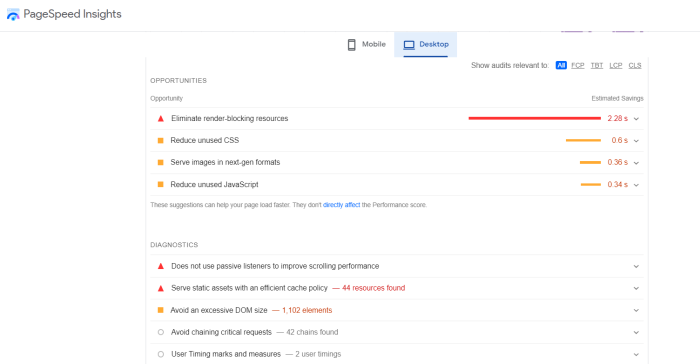Image resolution: width=700 pixels, height=364 pixels.
Task: Click red triangle icon beside render-blocking resources
Action: pyautogui.click(x=161, y=119)
